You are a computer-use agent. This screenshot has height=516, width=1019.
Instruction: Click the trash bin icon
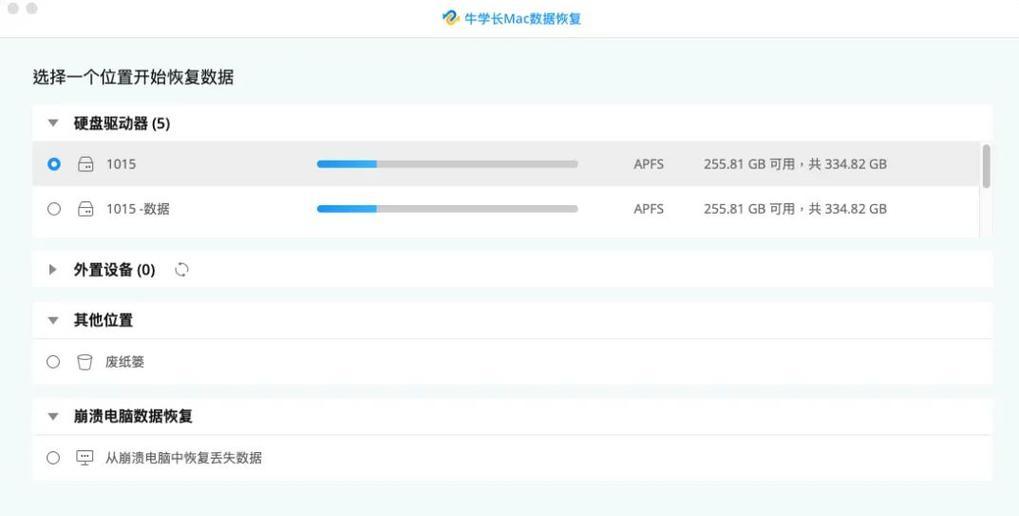(84, 362)
